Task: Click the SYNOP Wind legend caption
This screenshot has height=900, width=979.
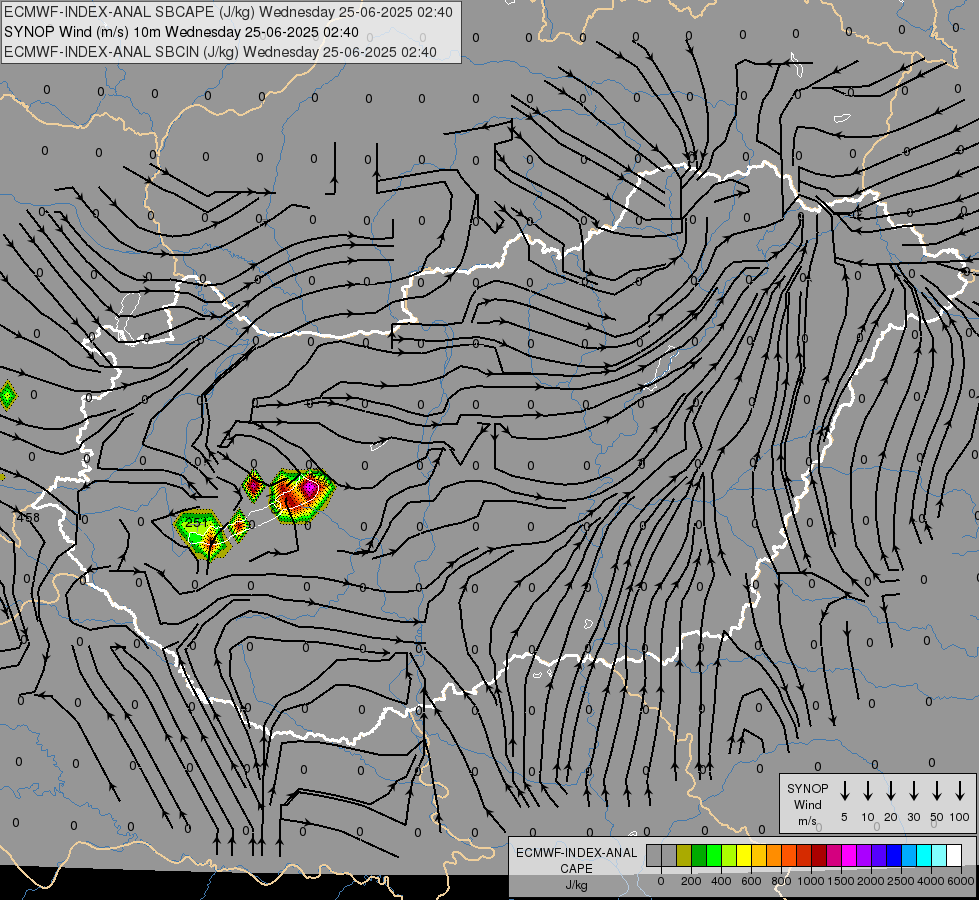Action: coord(807,804)
